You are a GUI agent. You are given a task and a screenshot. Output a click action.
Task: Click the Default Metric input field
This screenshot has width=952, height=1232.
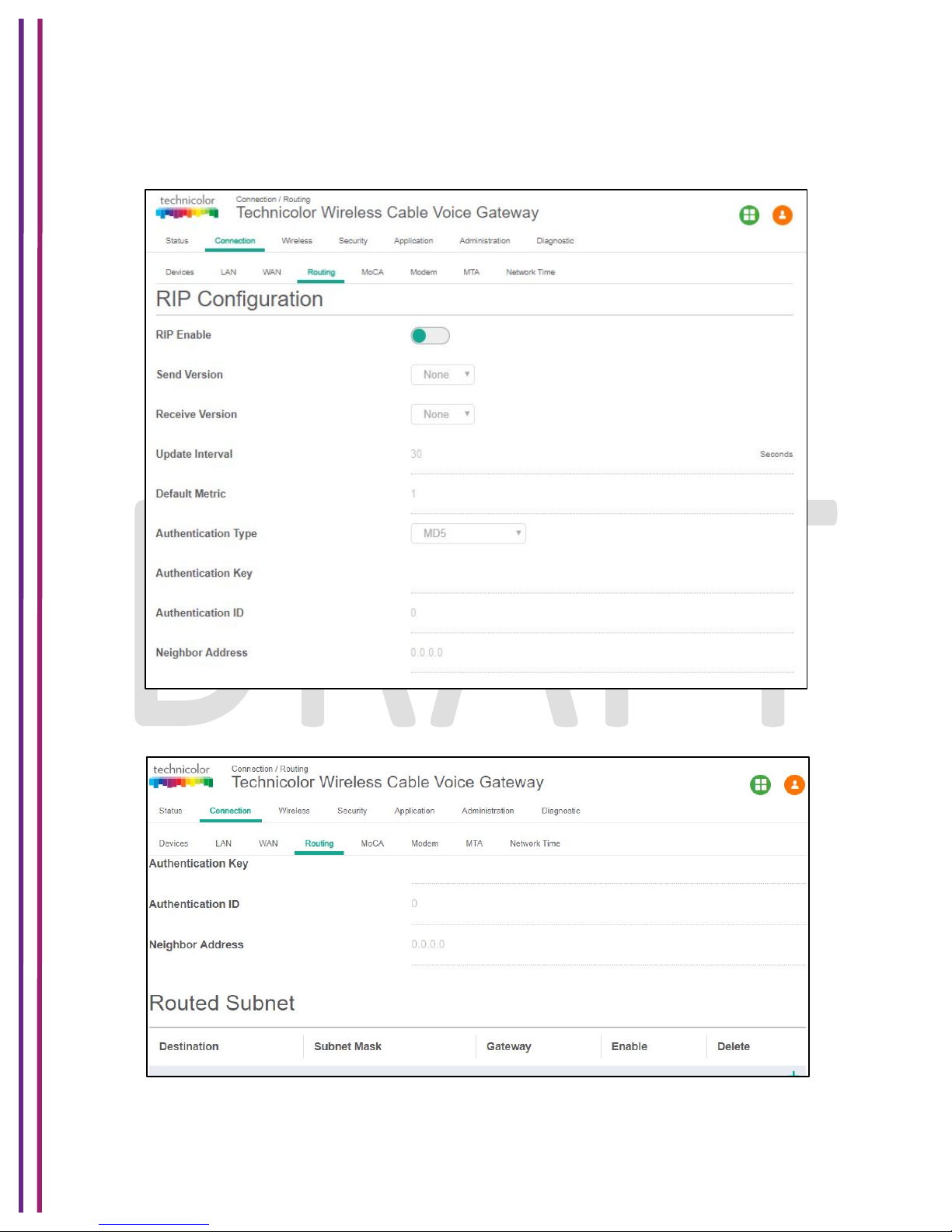pyautogui.click(x=602, y=495)
